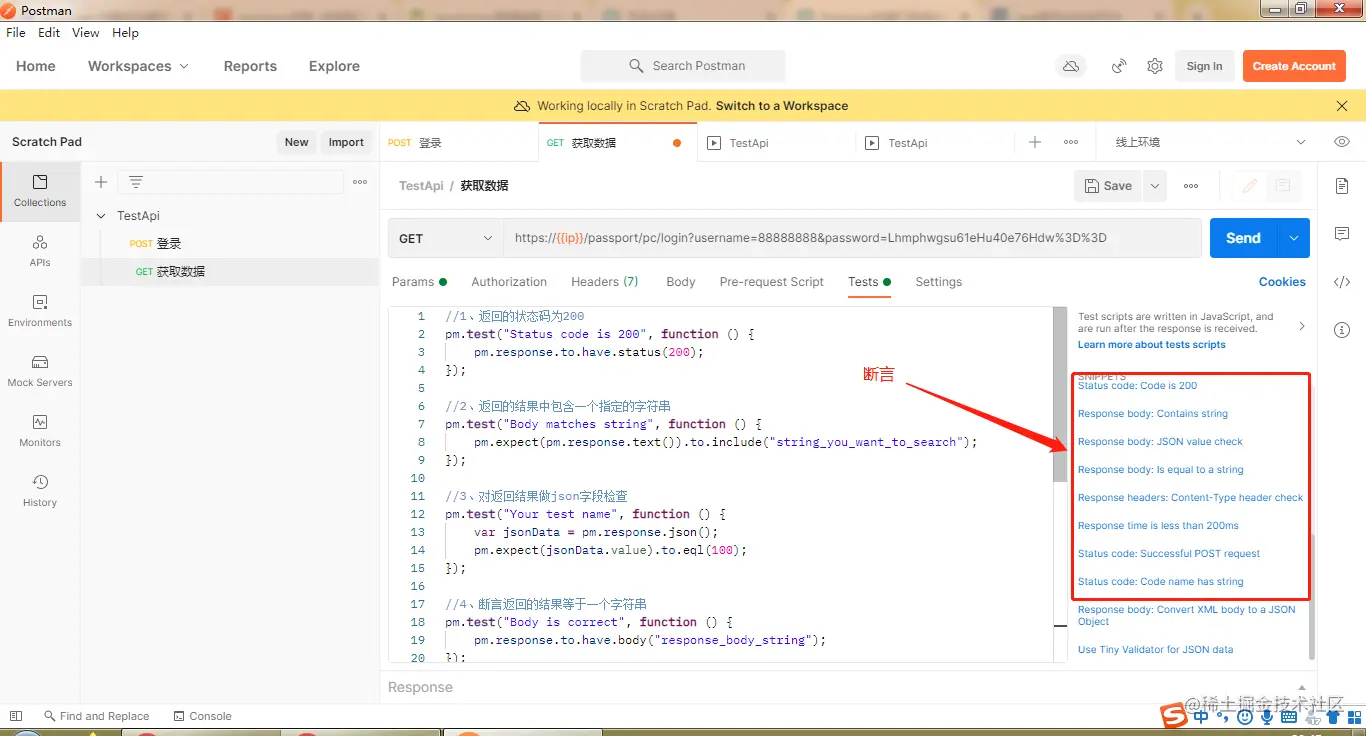Switch to the Params tab
1366x736 pixels.
419,282
